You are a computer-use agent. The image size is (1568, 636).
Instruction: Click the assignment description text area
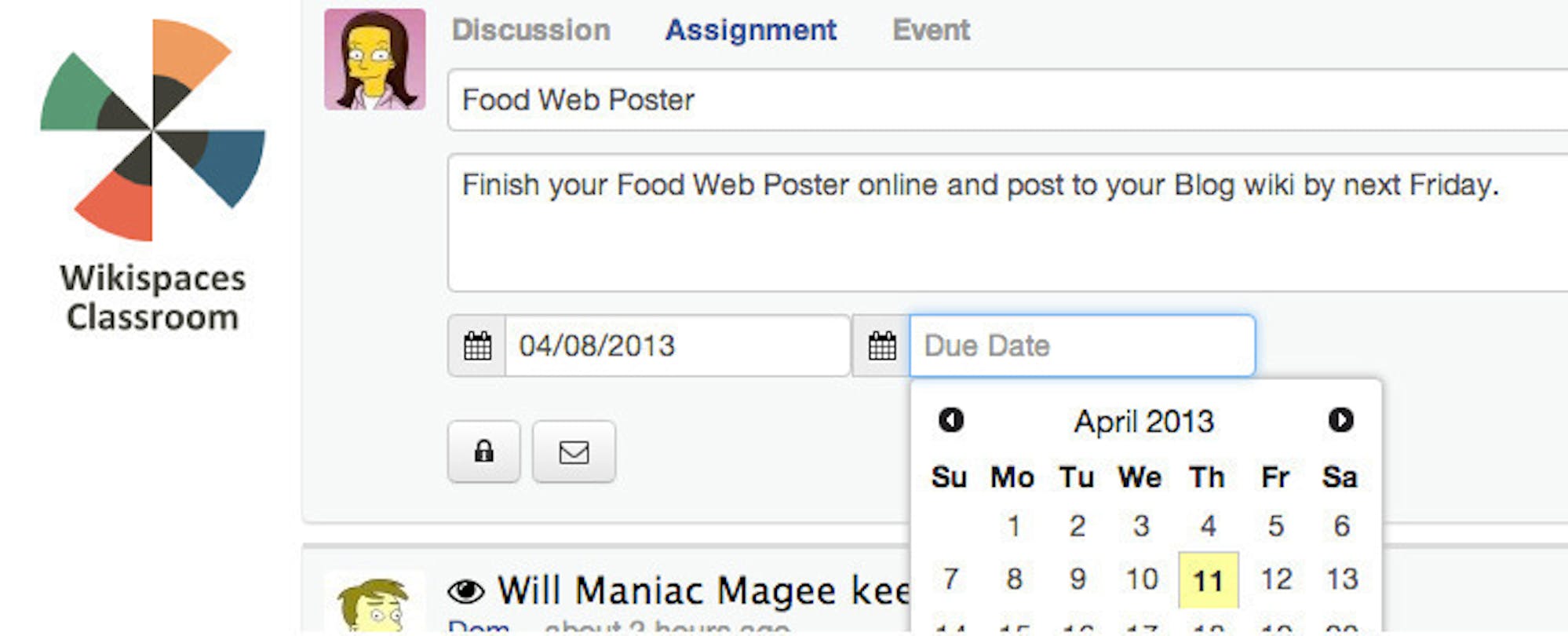(x=1008, y=223)
